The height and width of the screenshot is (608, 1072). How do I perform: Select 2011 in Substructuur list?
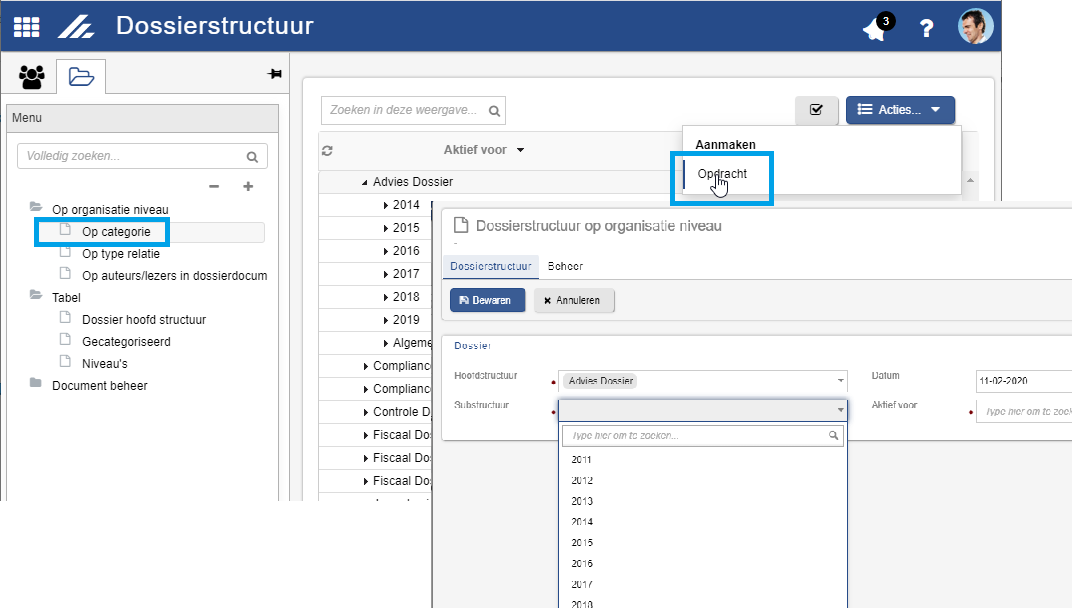pos(581,460)
